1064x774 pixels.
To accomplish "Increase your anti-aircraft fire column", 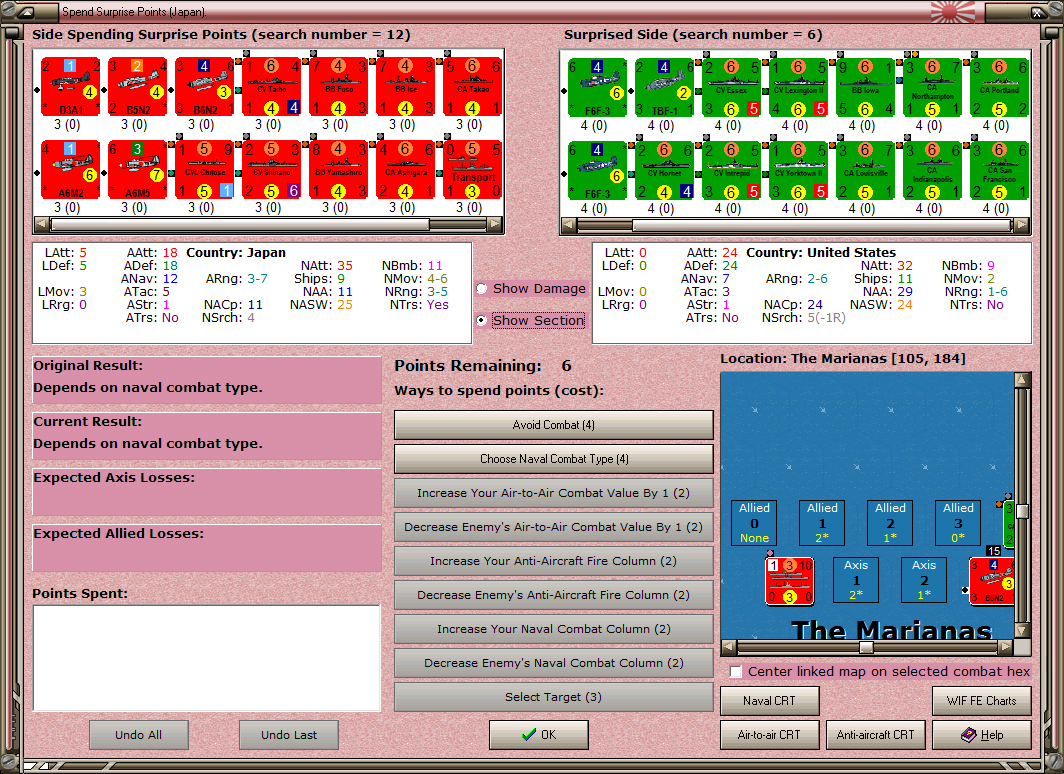I will 553,561.
